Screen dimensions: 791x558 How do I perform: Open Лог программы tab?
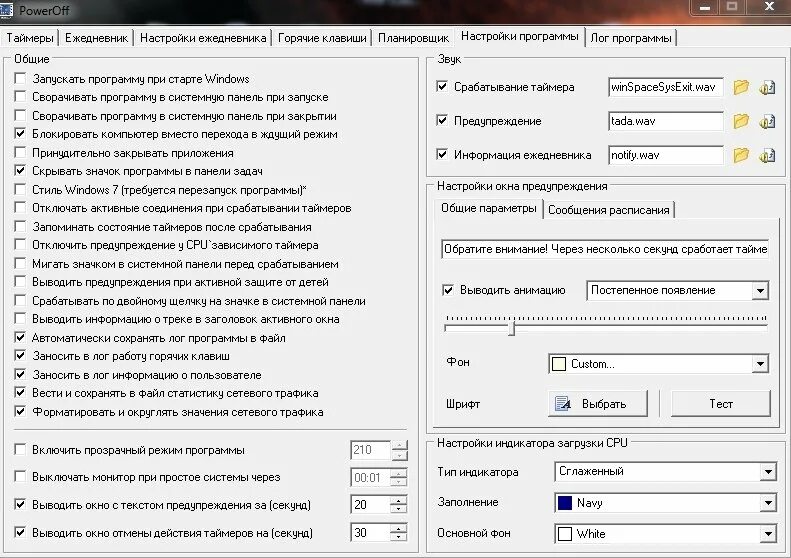[631, 38]
